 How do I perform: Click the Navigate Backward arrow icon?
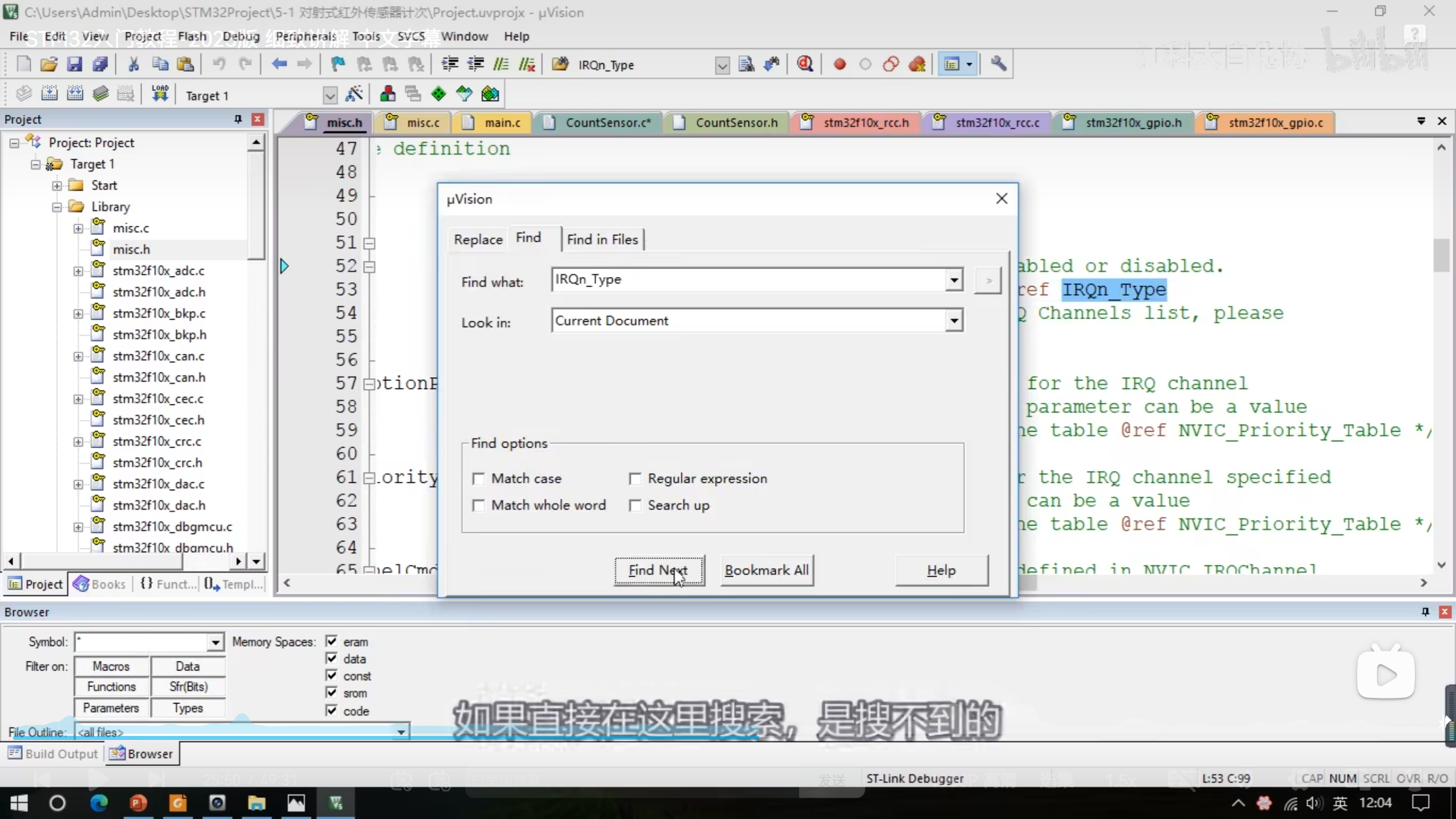pyautogui.click(x=279, y=64)
